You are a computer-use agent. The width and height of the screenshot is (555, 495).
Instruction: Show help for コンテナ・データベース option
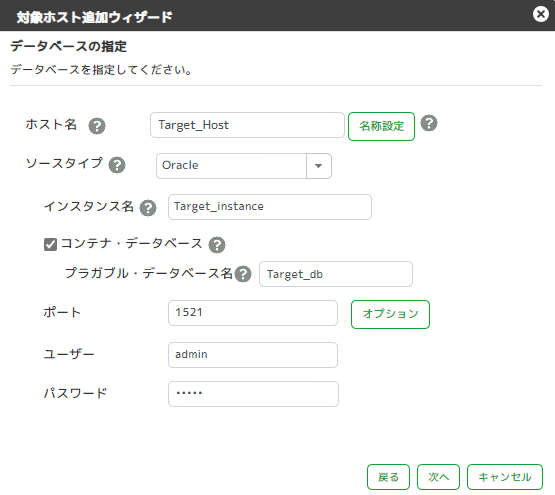[x=217, y=245]
